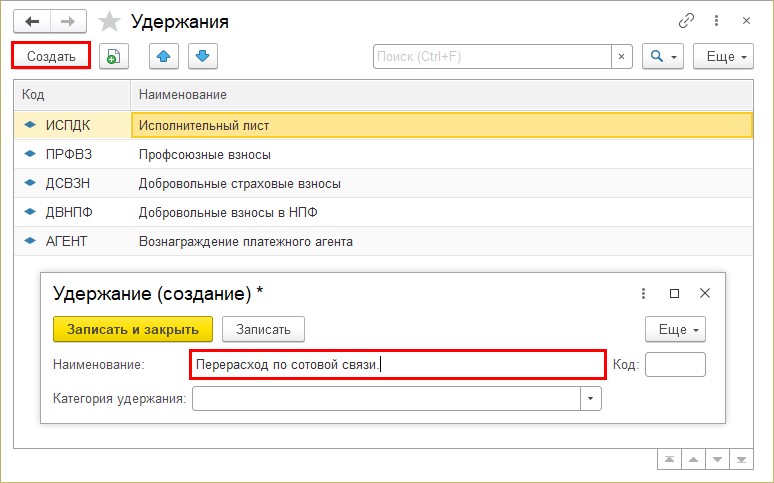774x483 pixels.
Task: Click the forward navigation arrow
Action: pyautogui.click(x=68, y=22)
